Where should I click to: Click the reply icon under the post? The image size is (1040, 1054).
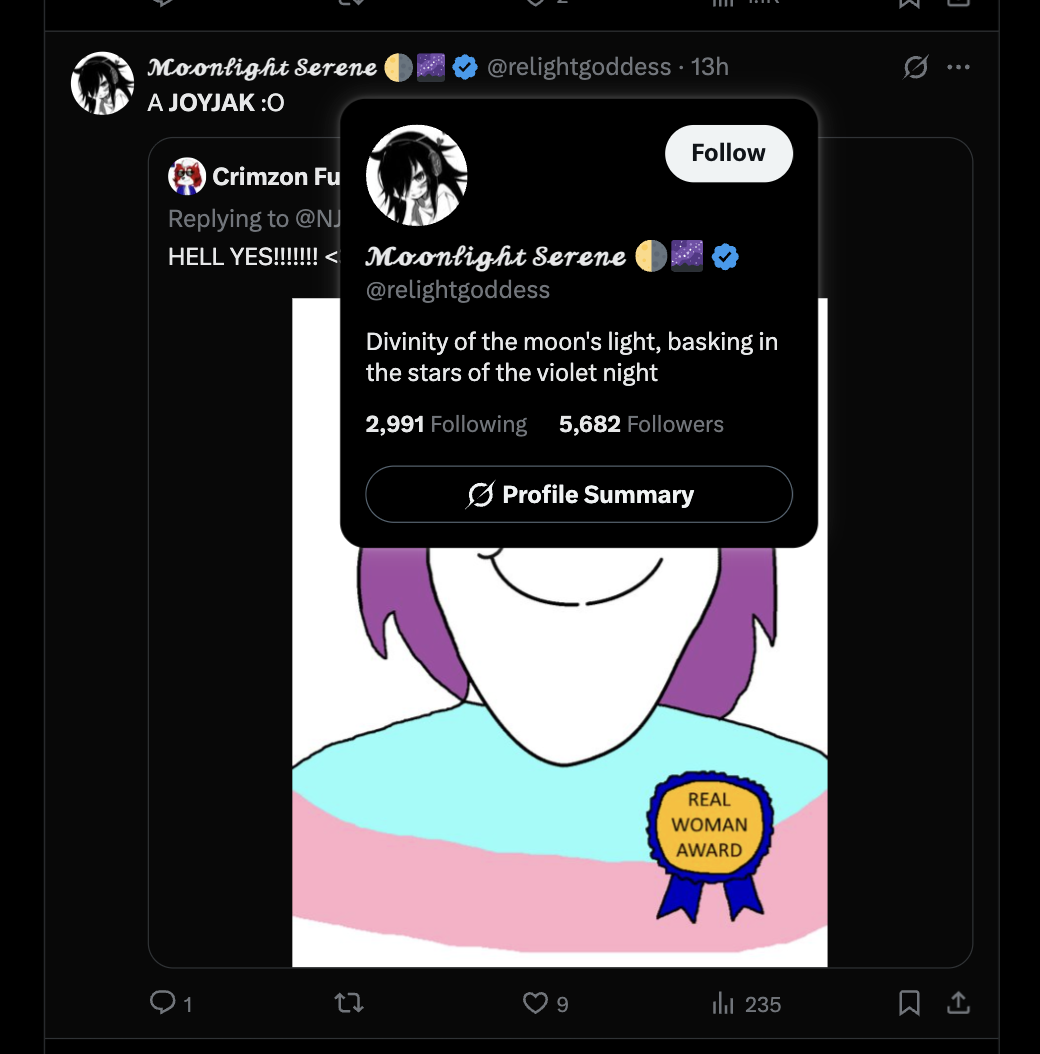pos(163,1002)
